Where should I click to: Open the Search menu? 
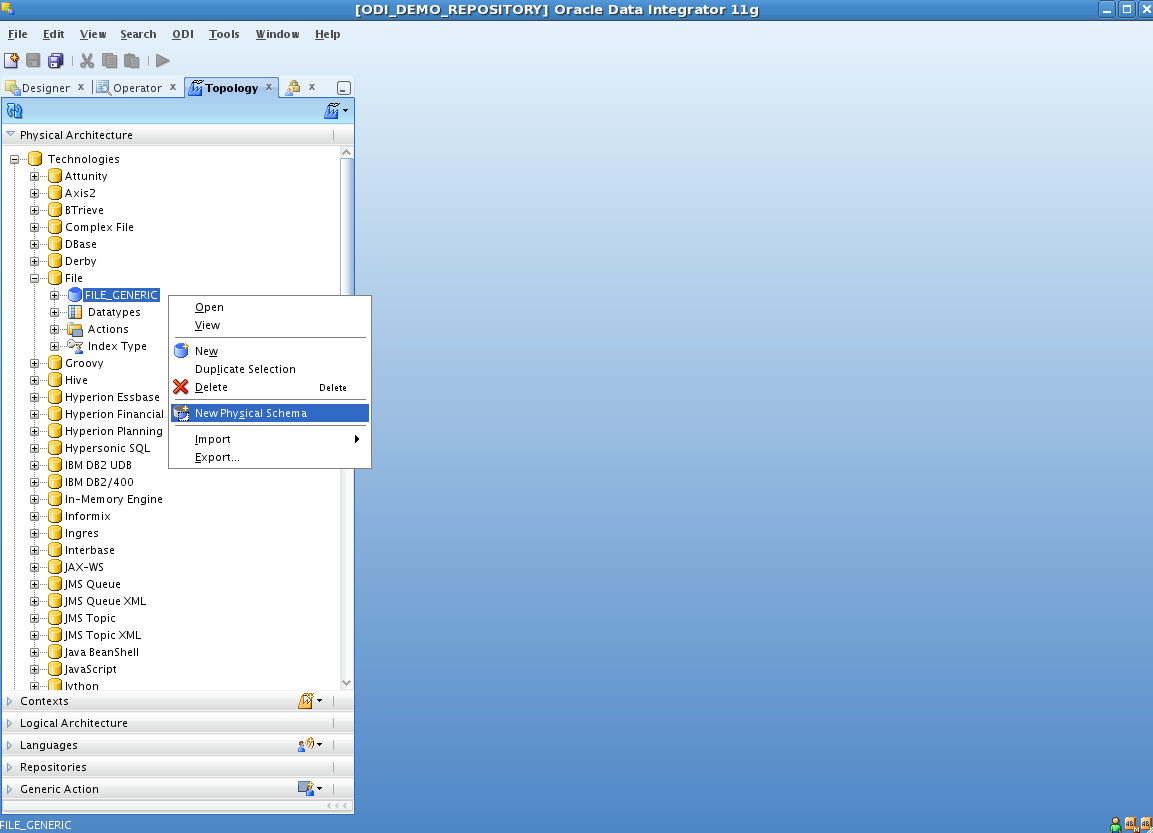tap(138, 34)
